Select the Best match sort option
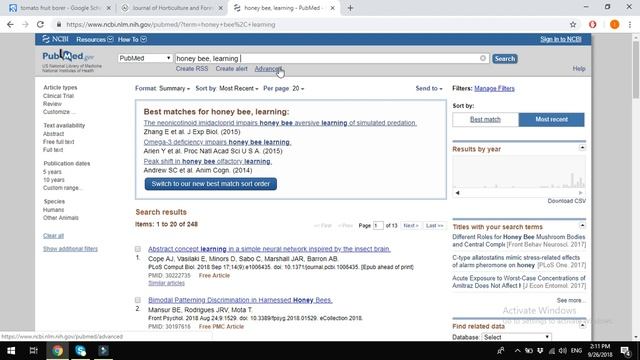This screenshot has width=640, height=360. click(485, 119)
